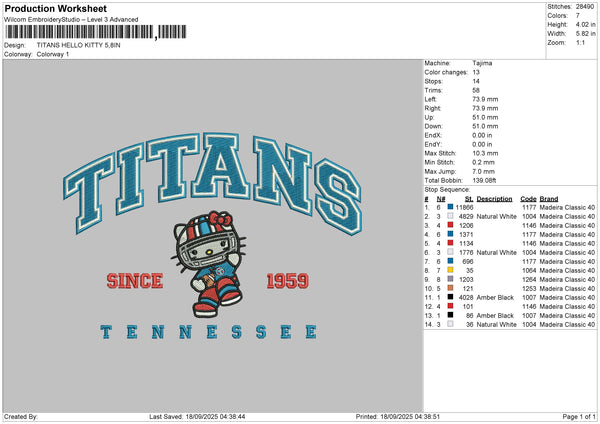Click the red SINCE text in the design

tap(135, 281)
